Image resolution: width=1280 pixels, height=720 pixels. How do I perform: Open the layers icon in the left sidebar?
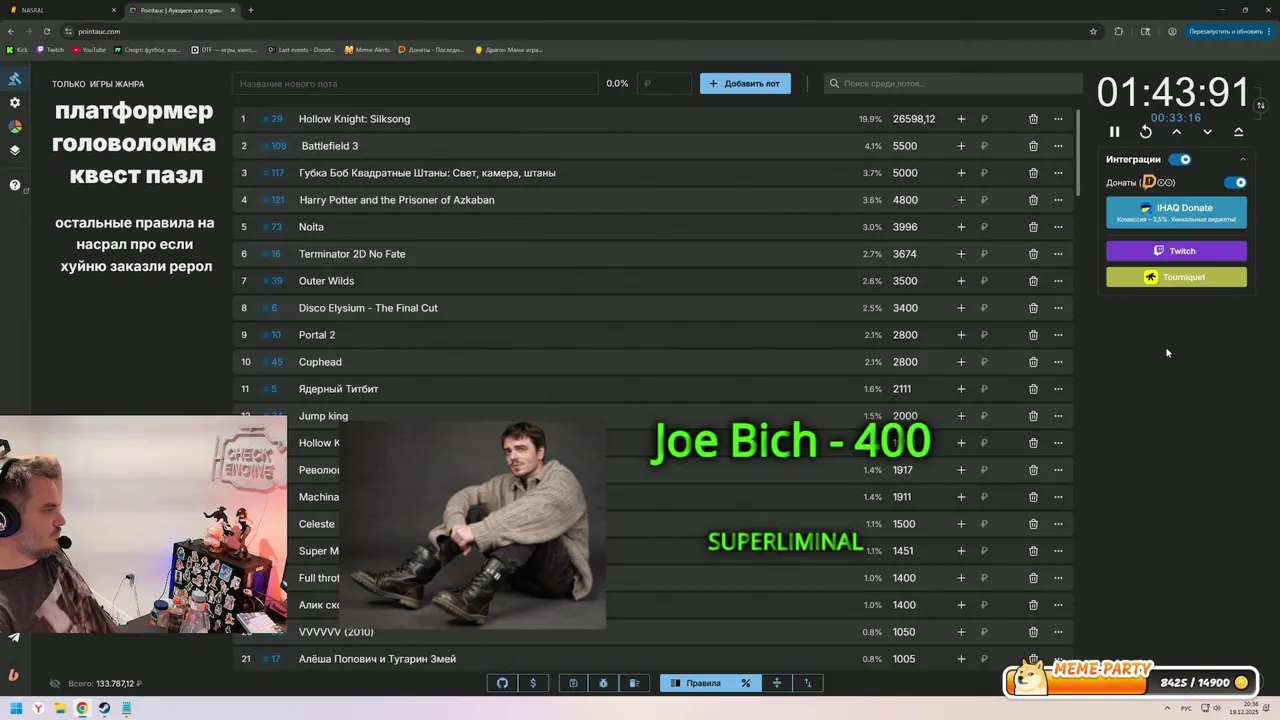click(15, 151)
